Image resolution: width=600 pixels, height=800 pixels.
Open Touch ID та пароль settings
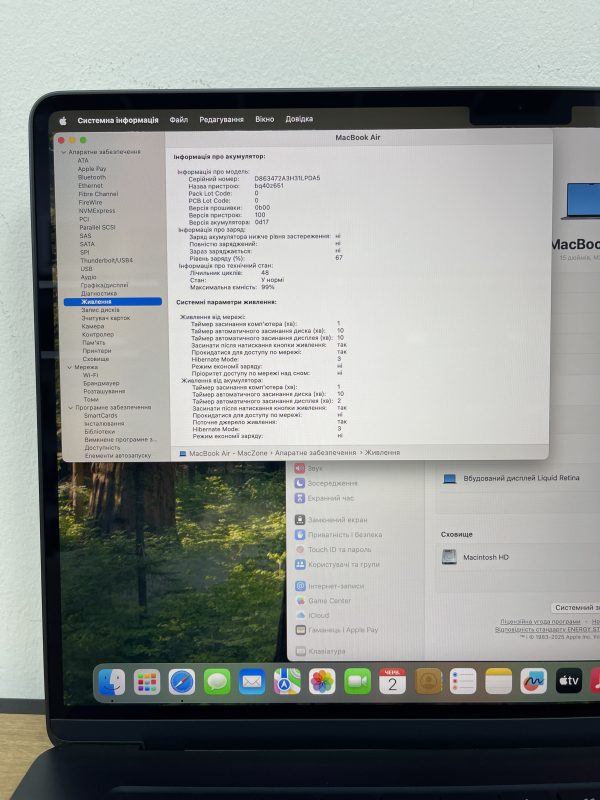(x=333, y=549)
